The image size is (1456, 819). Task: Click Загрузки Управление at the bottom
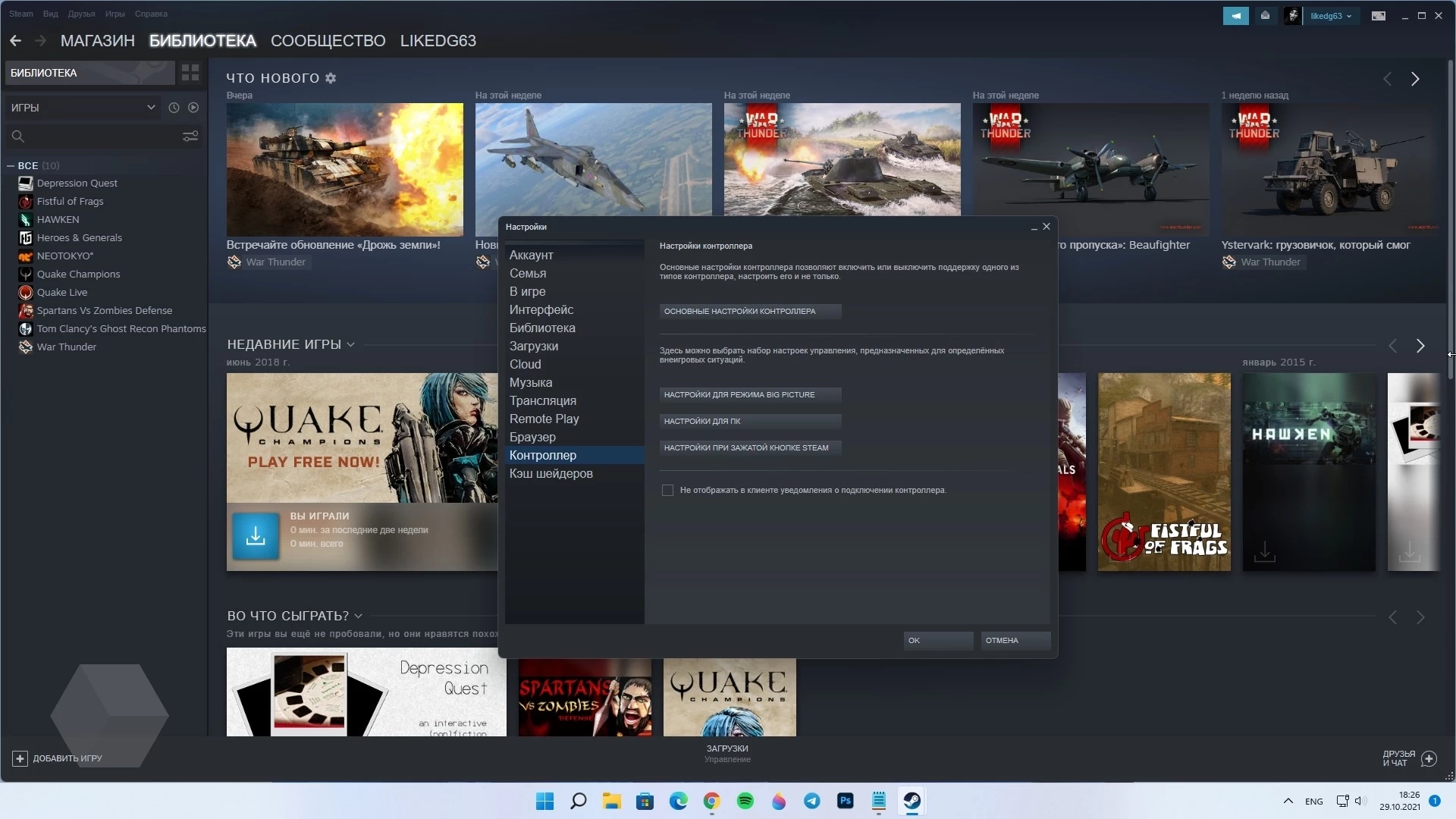pyautogui.click(x=727, y=754)
